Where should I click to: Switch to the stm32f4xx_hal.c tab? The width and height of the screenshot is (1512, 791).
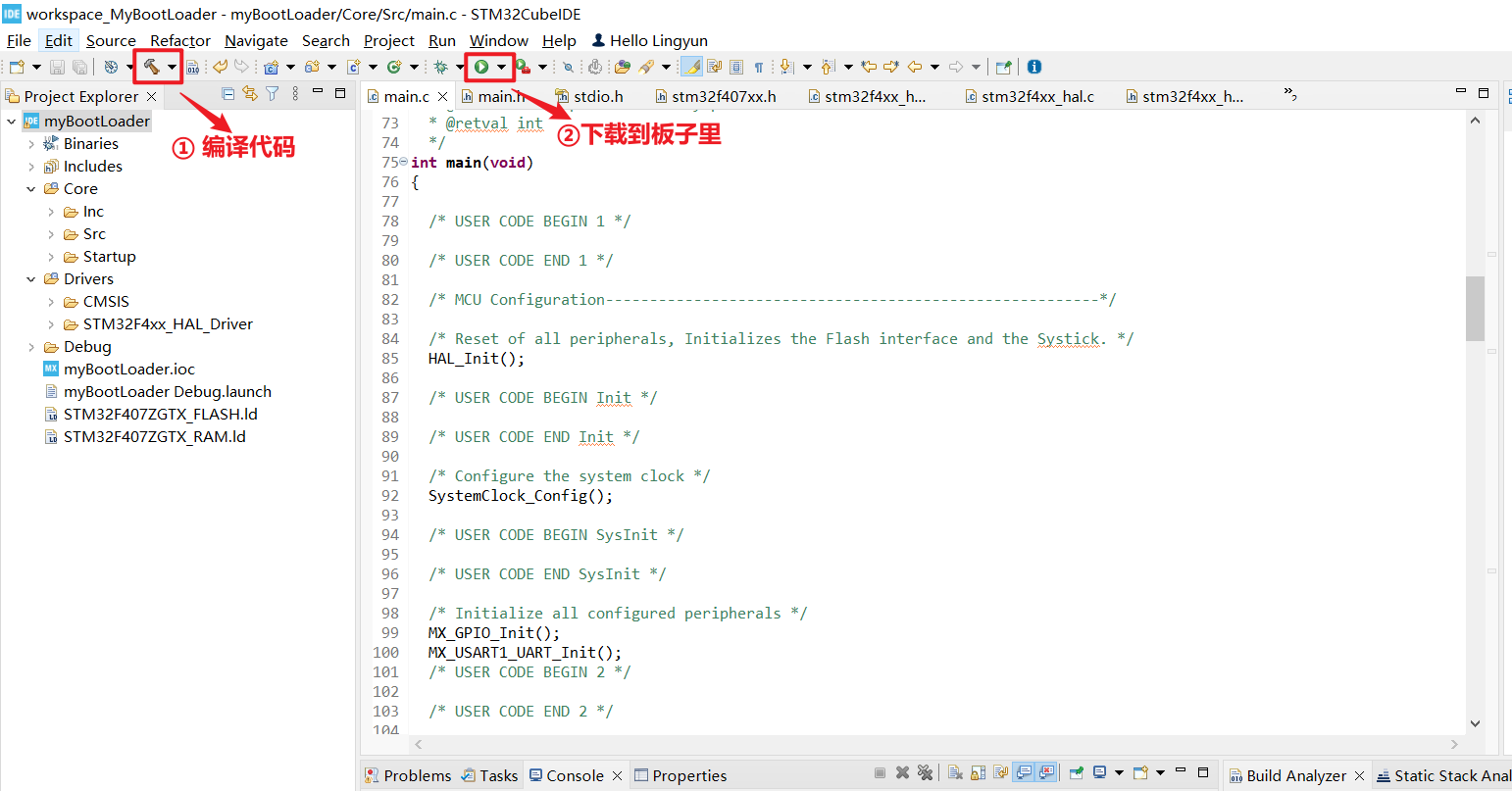1030,96
